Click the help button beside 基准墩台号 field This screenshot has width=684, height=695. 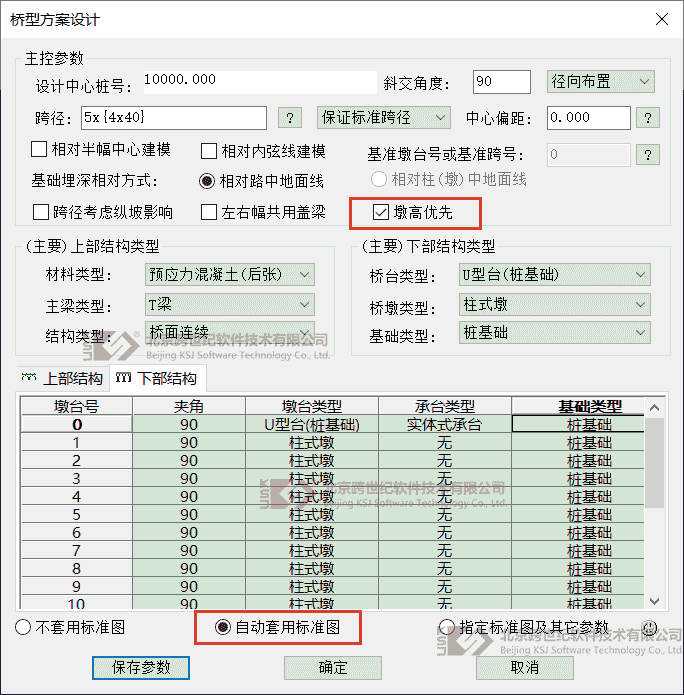coord(648,155)
